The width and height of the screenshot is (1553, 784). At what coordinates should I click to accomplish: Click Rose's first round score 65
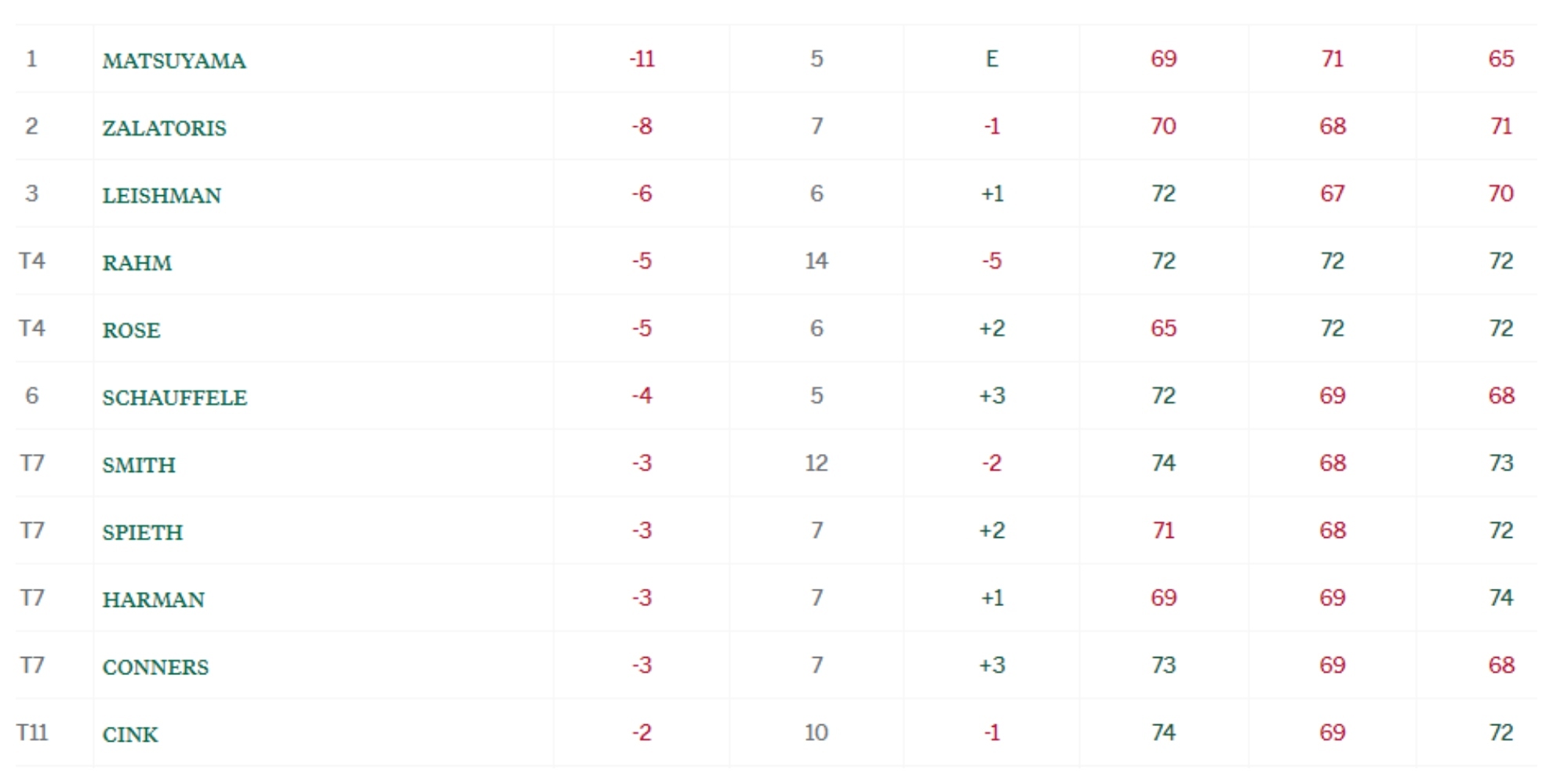pyautogui.click(x=1163, y=328)
